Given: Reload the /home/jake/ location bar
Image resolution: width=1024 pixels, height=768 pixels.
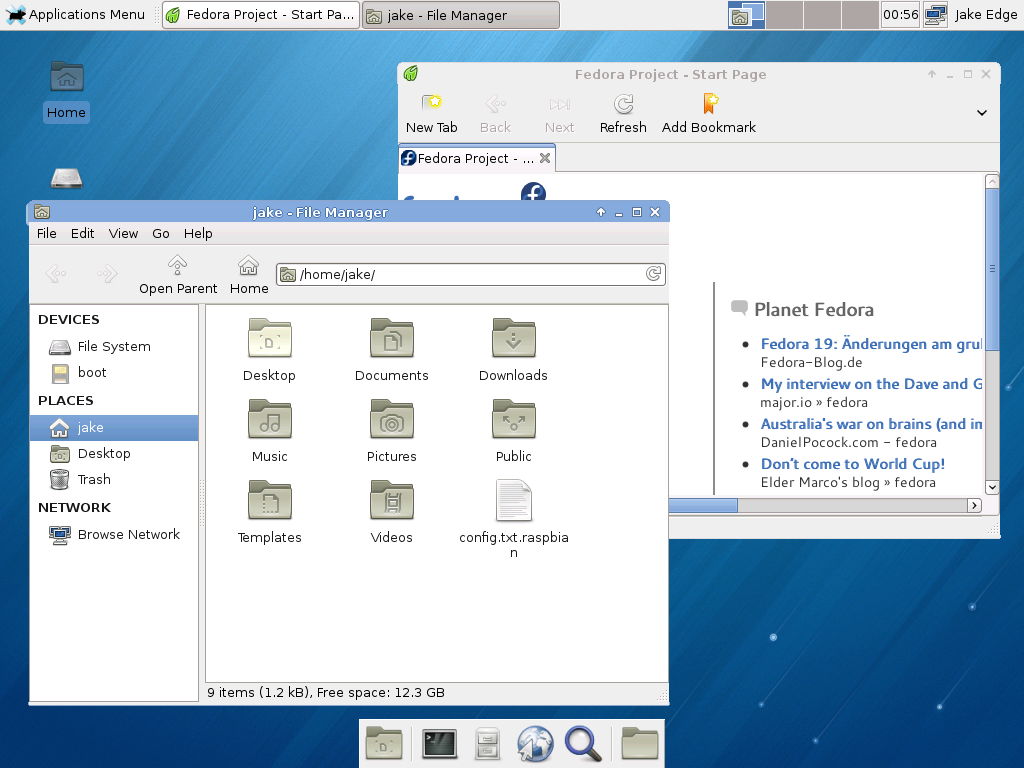Looking at the screenshot, I should [x=653, y=274].
